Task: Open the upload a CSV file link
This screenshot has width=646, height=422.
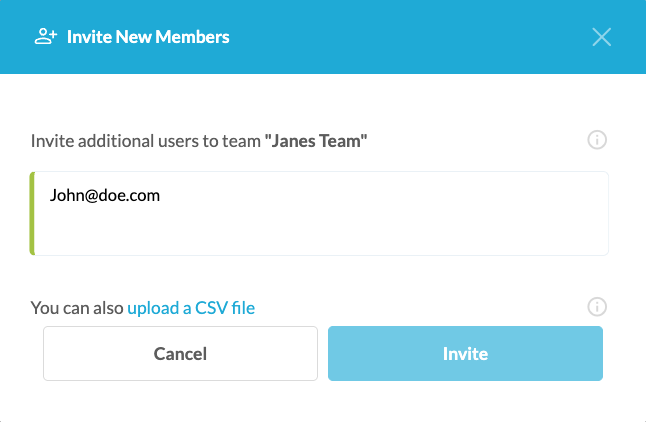Action: point(191,308)
